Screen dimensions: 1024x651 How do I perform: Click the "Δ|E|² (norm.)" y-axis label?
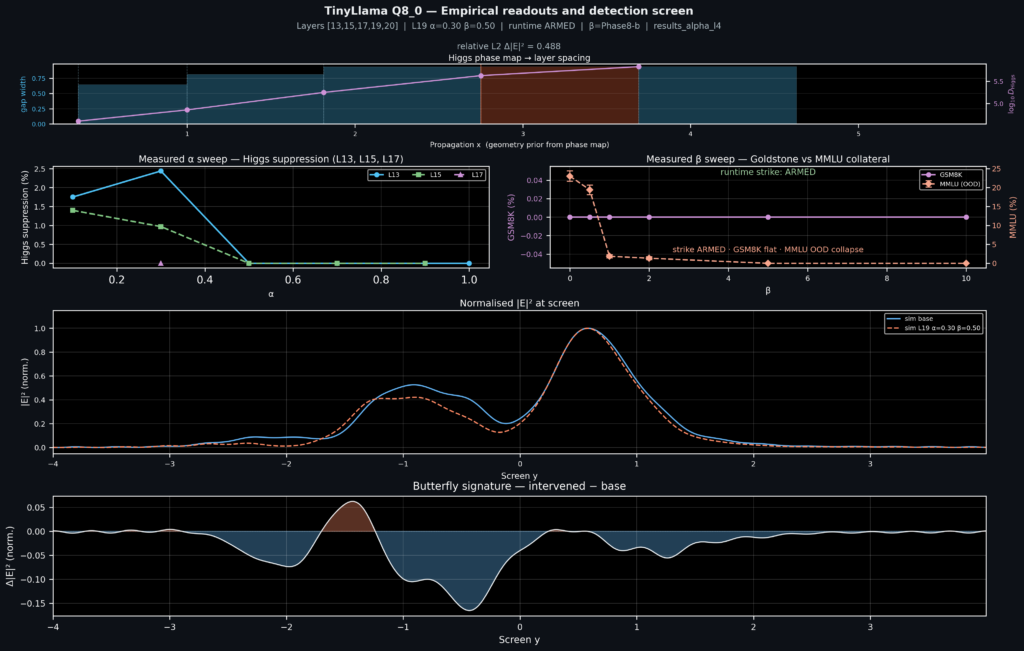click(x=10, y=556)
